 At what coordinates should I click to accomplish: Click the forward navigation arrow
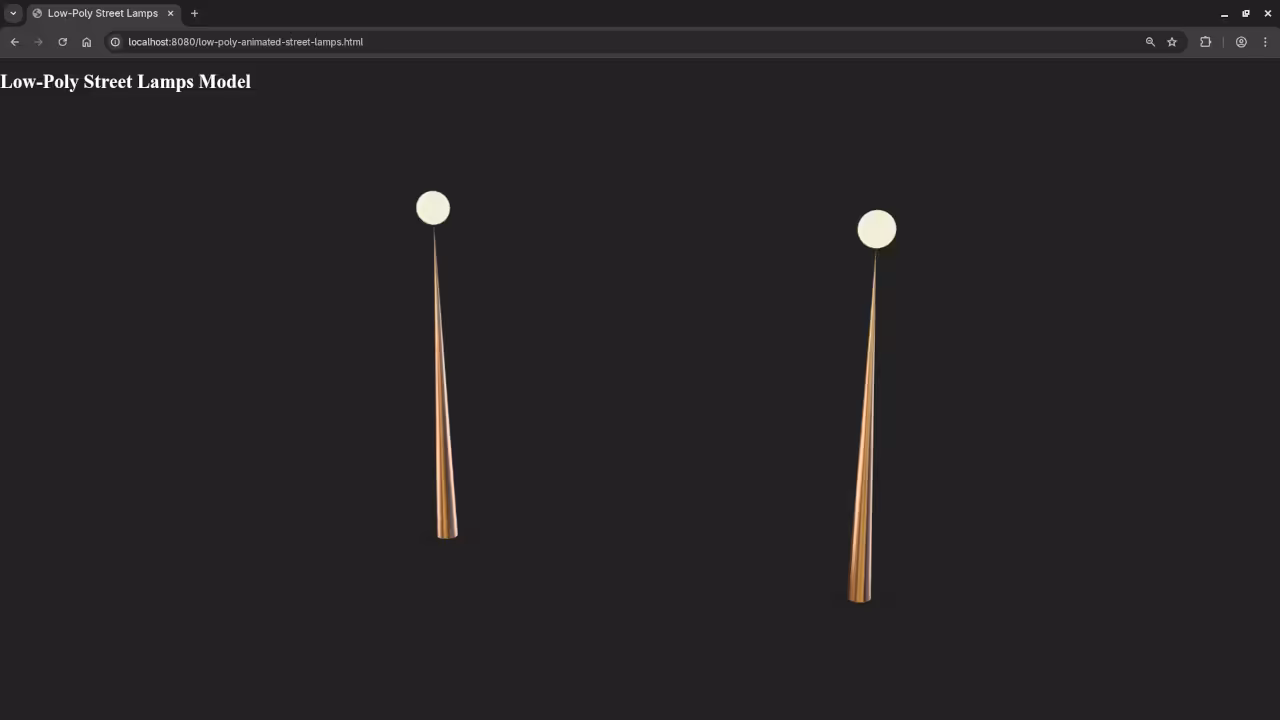click(38, 41)
